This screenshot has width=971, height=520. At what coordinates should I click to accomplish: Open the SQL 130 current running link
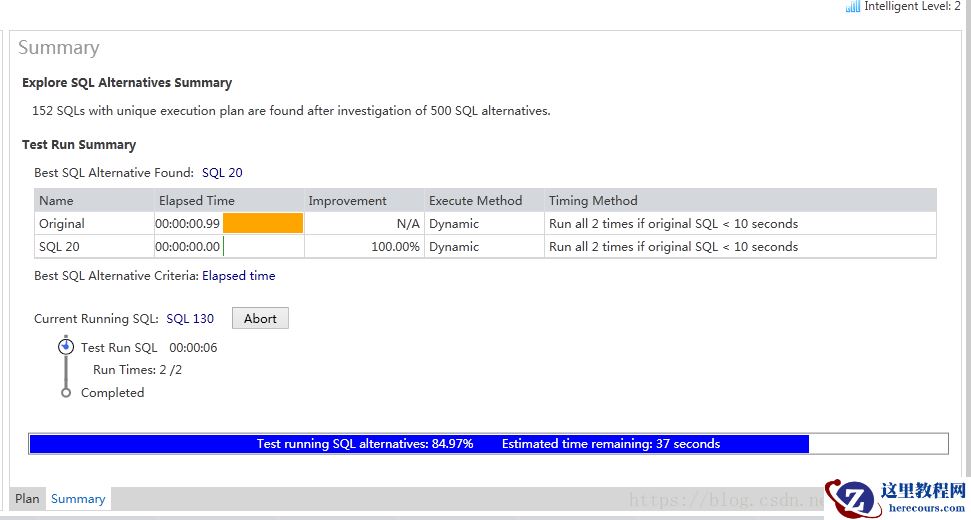tap(190, 319)
